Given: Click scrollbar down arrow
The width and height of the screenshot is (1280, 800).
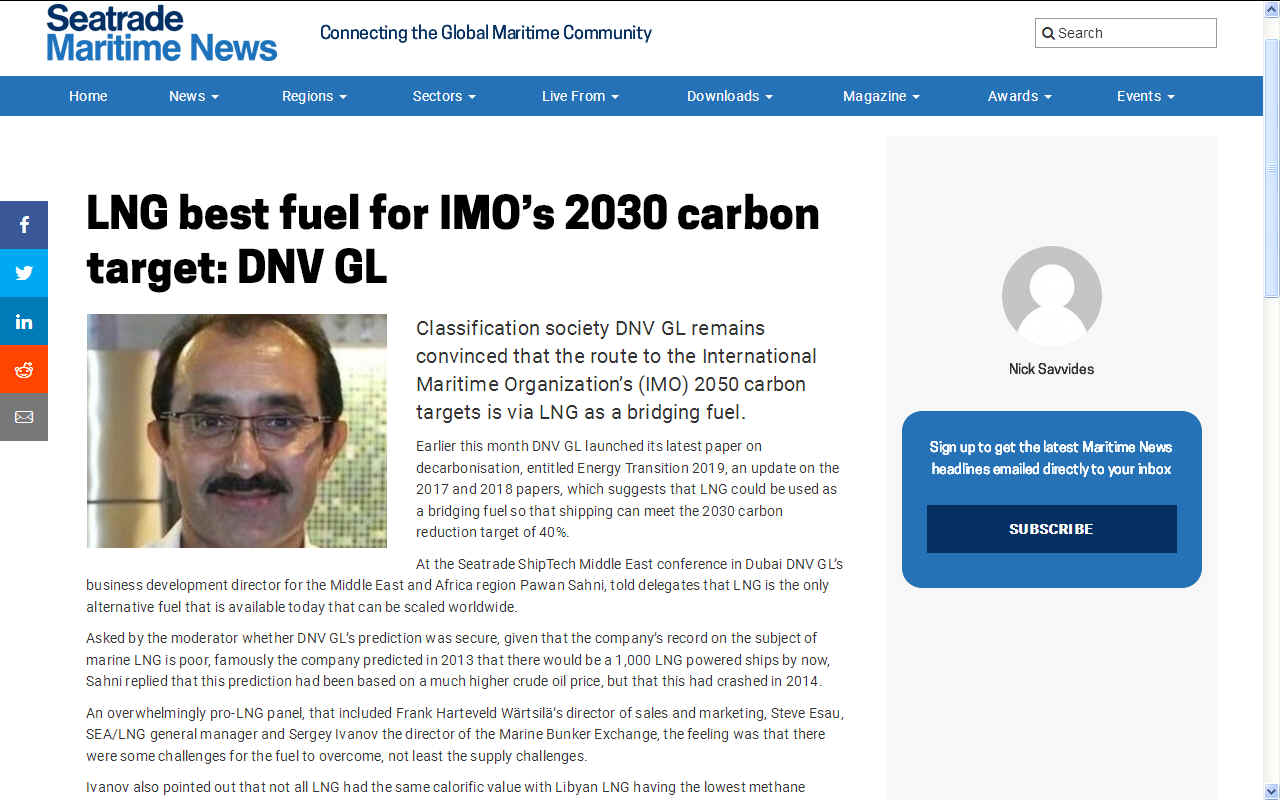Looking at the screenshot, I should (x=1271, y=791).
